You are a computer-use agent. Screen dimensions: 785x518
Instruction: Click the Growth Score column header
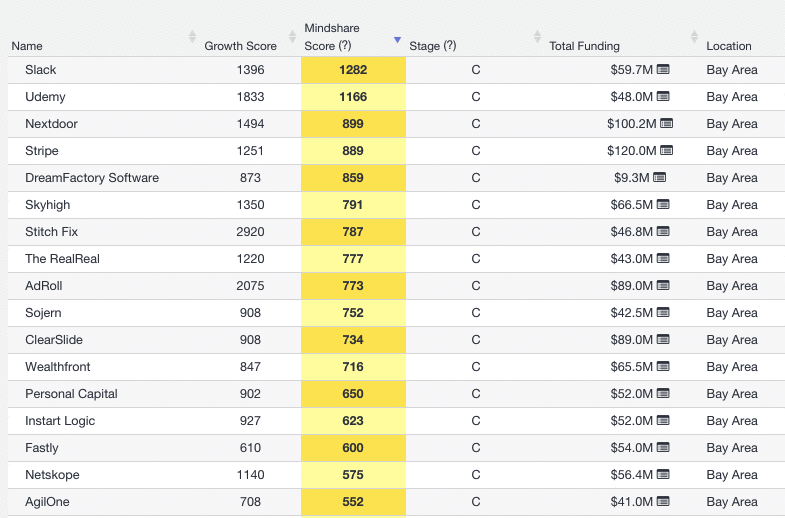[x=240, y=46]
